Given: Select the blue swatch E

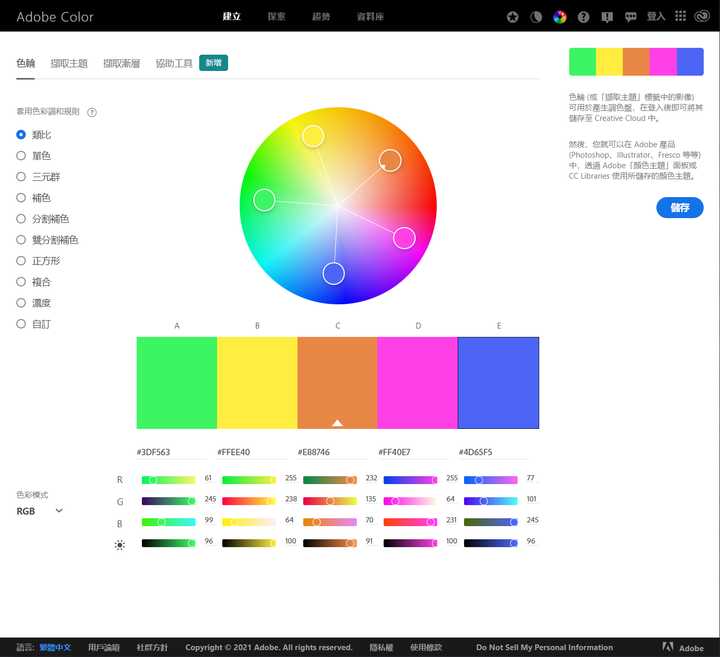Looking at the screenshot, I should pos(498,382).
